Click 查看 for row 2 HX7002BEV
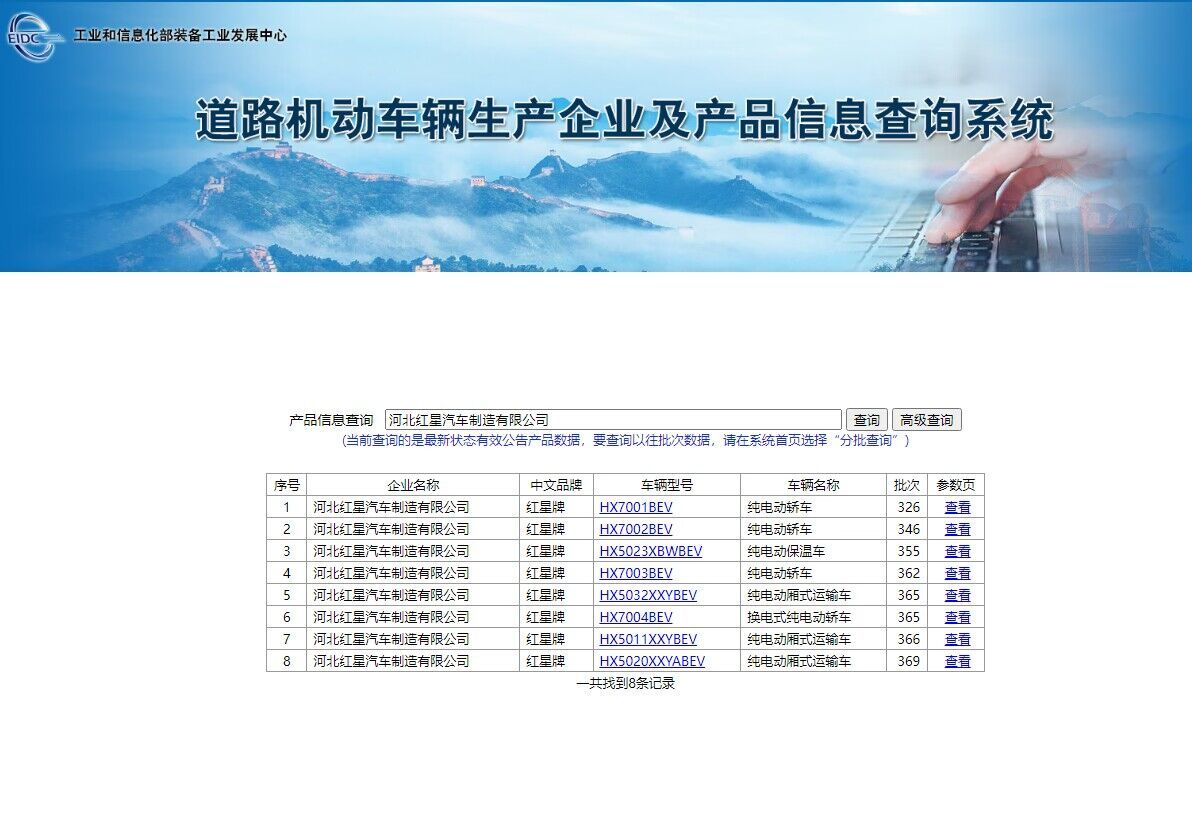Image resolution: width=1192 pixels, height=815 pixels. (x=957, y=529)
